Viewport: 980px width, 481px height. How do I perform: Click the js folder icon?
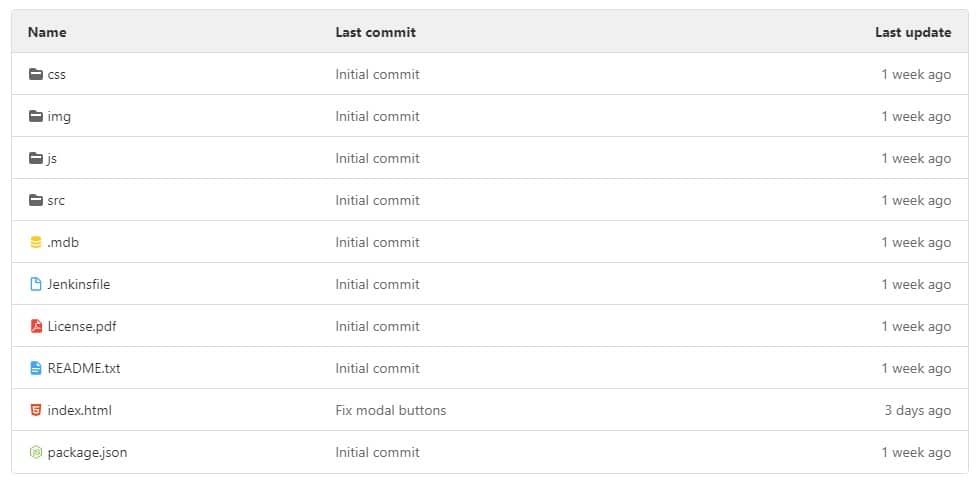click(36, 158)
